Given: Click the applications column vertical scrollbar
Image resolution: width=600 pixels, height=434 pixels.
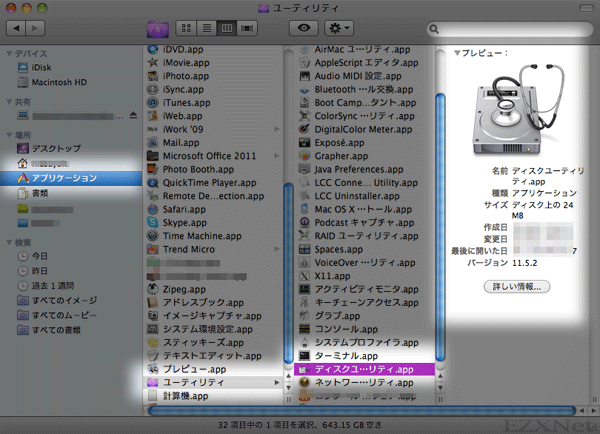Looking at the screenshot, I should (289, 273).
